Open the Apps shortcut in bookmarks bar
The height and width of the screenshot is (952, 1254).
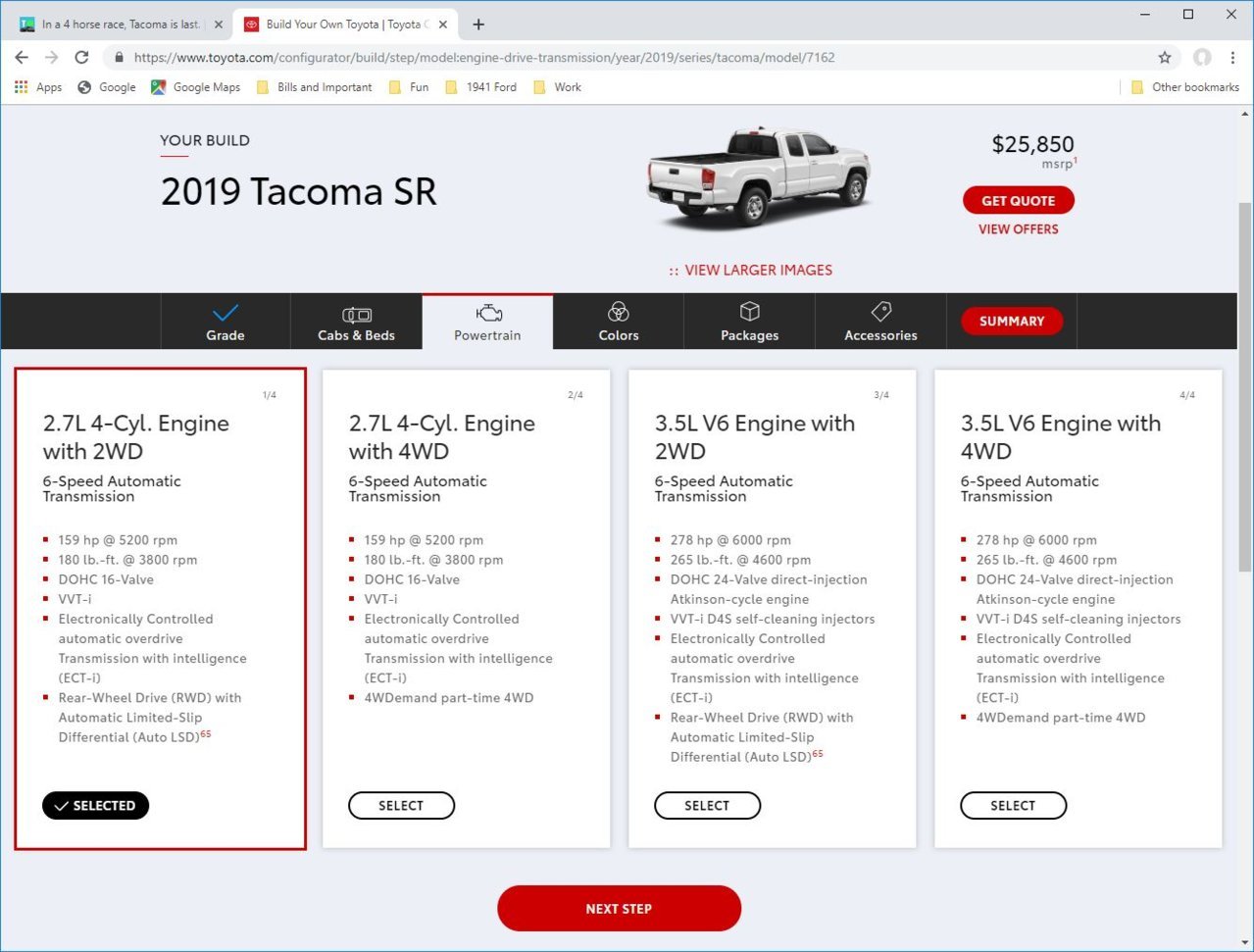pyautogui.click(x=38, y=87)
